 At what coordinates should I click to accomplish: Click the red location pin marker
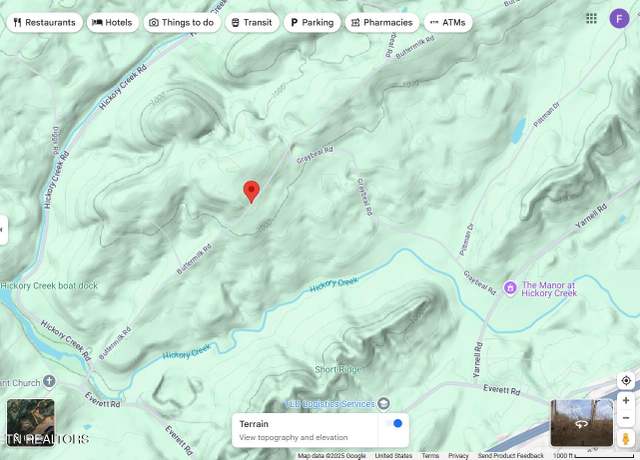[251, 192]
